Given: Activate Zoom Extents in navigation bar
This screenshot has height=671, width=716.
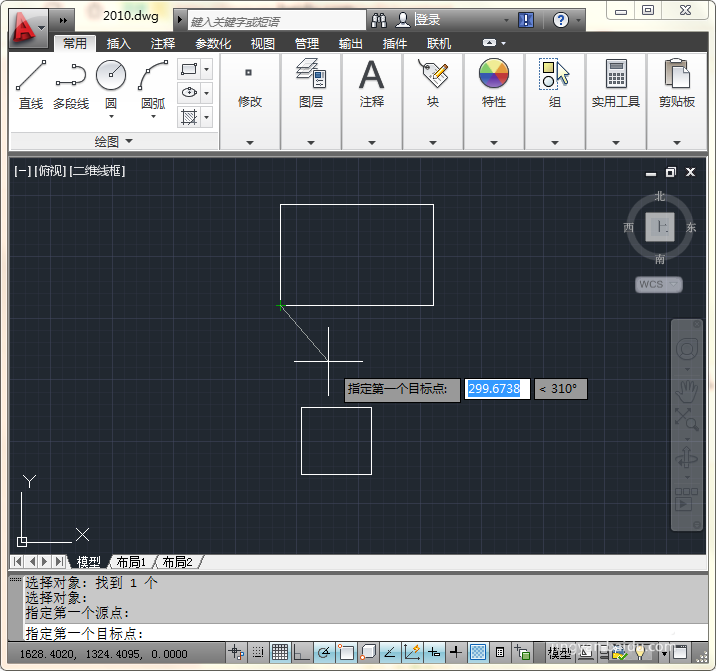Looking at the screenshot, I should click(687, 420).
